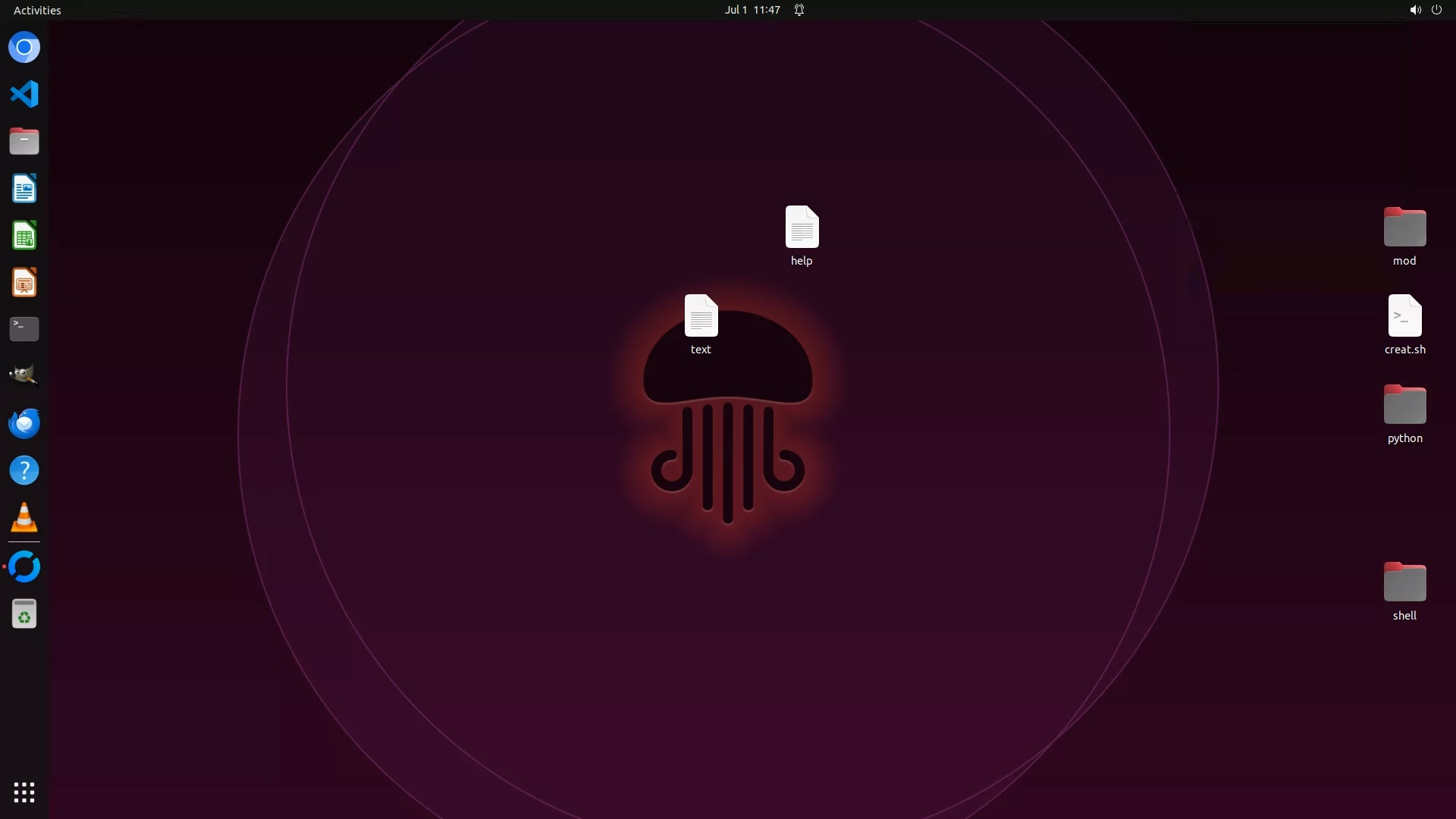1456x819 pixels.
Task: Launch Thunderbird mail client
Action: [24, 423]
